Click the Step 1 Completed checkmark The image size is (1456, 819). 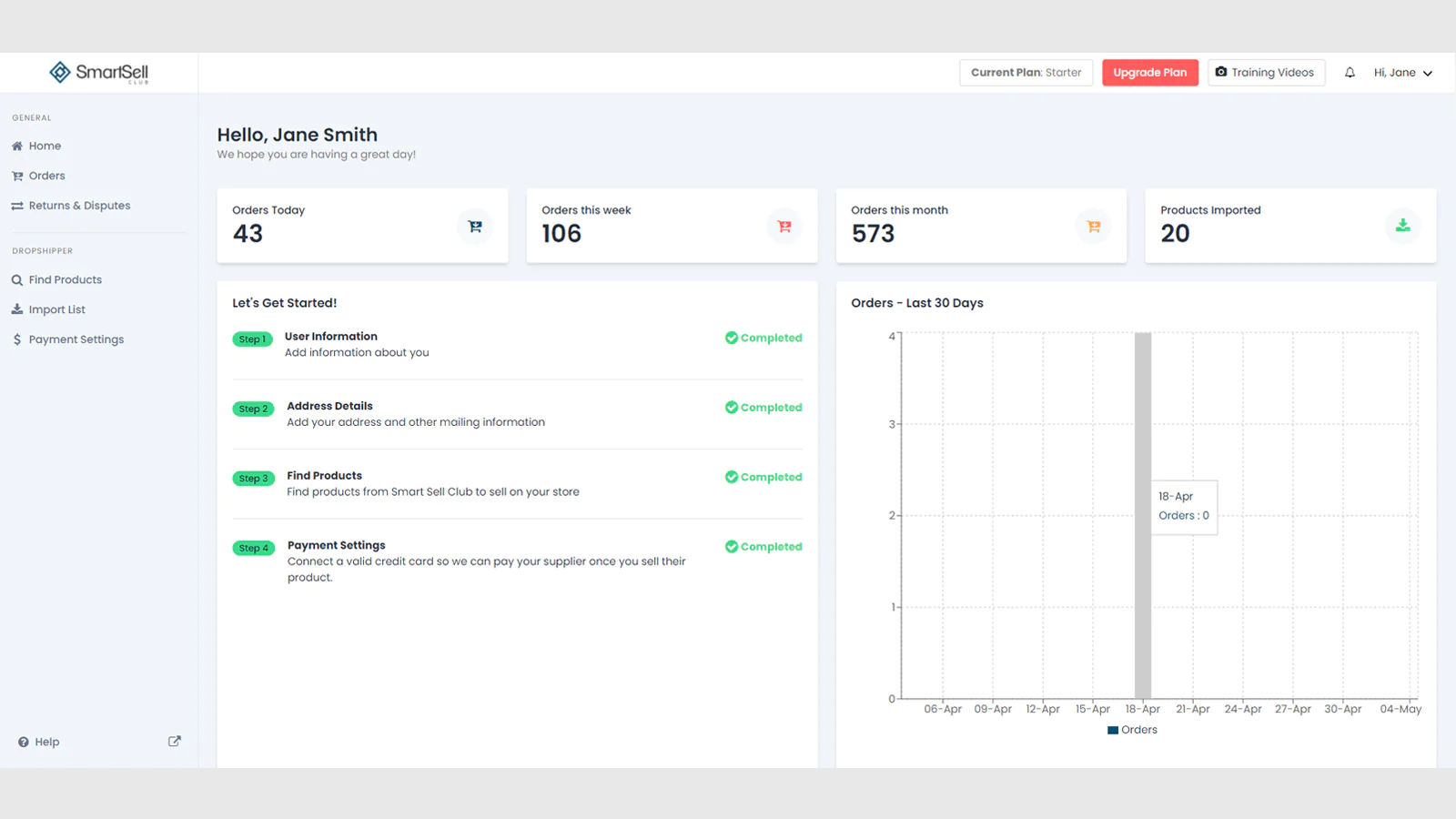click(732, 338)
